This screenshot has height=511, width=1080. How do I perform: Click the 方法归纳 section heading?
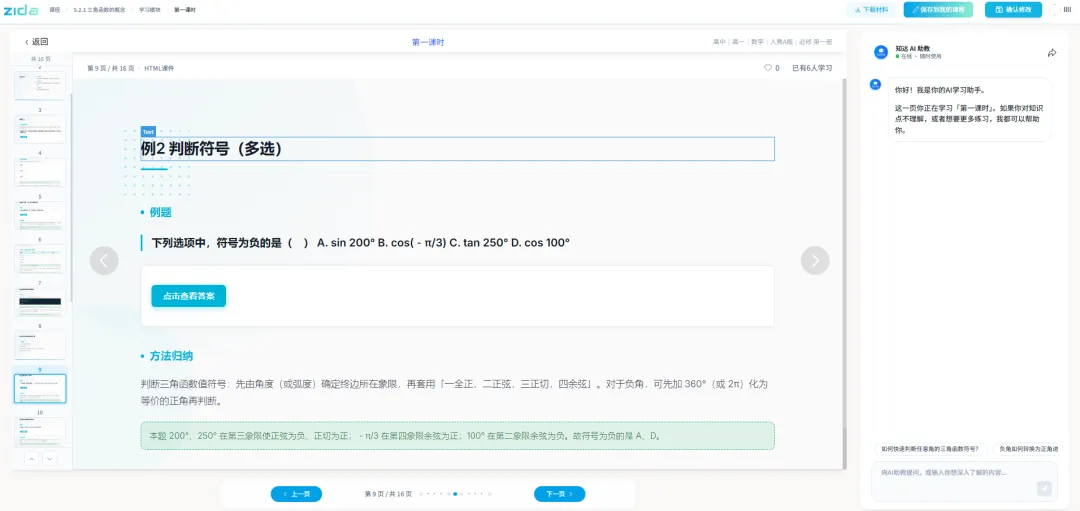[x=171, y=356]
